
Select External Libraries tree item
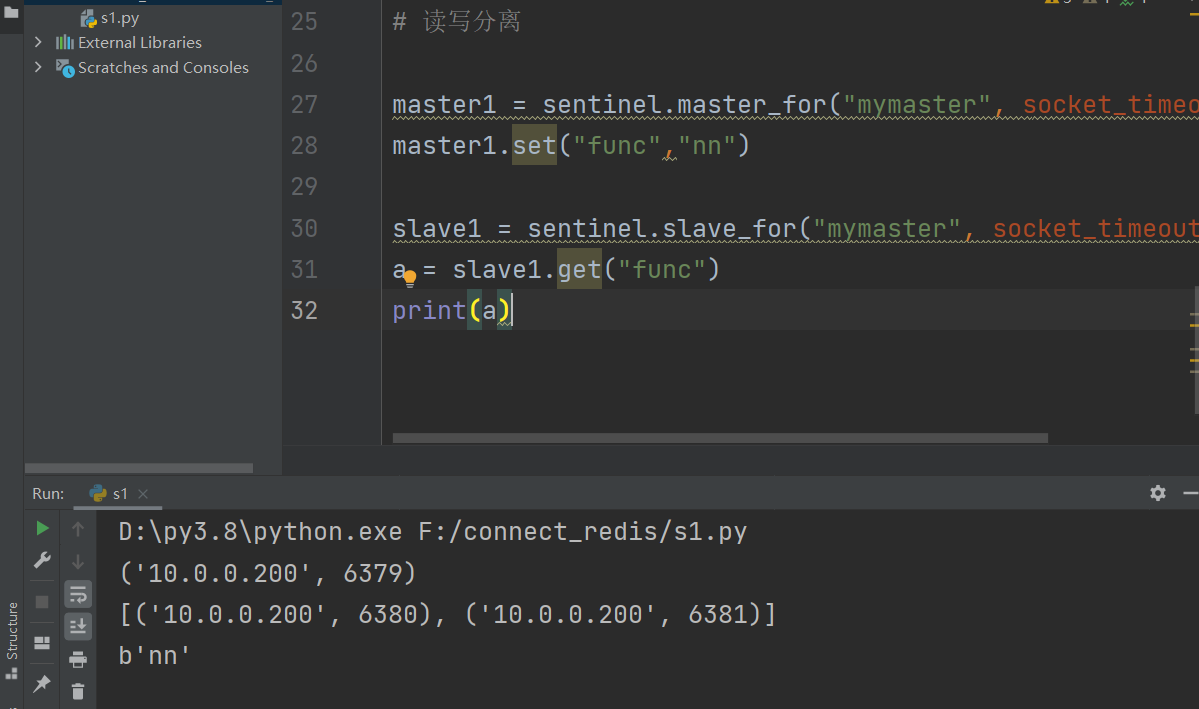[x=128, y=42]
